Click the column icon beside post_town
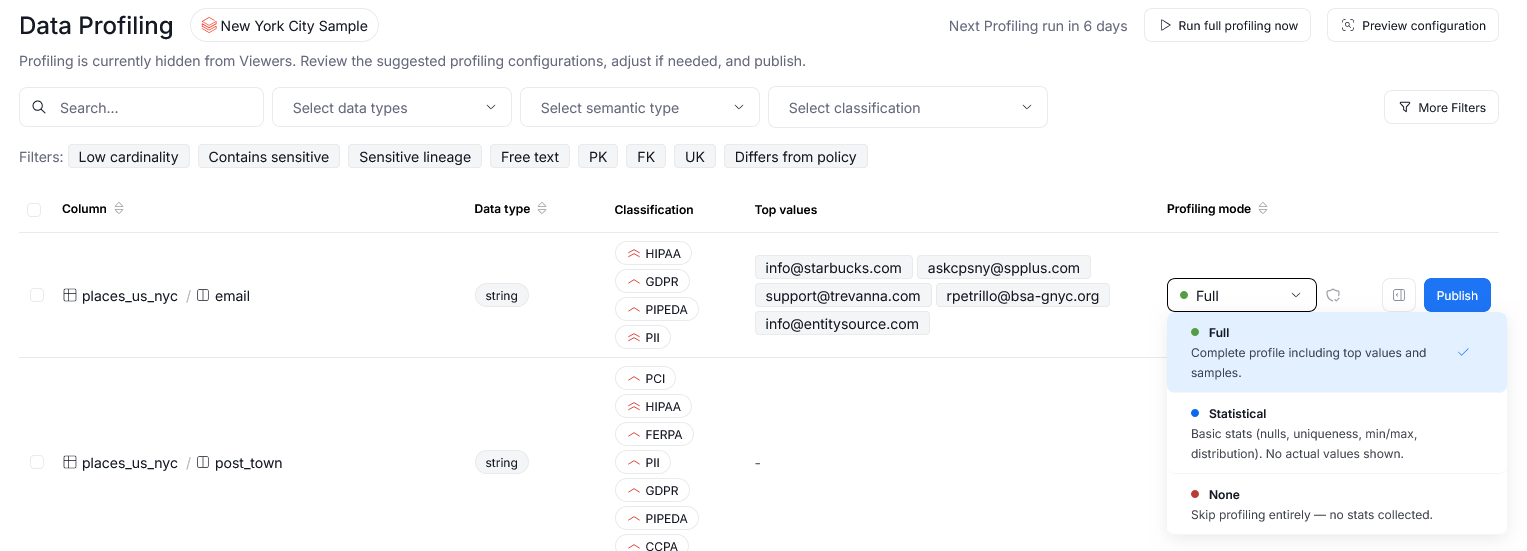 click(203, 463)
